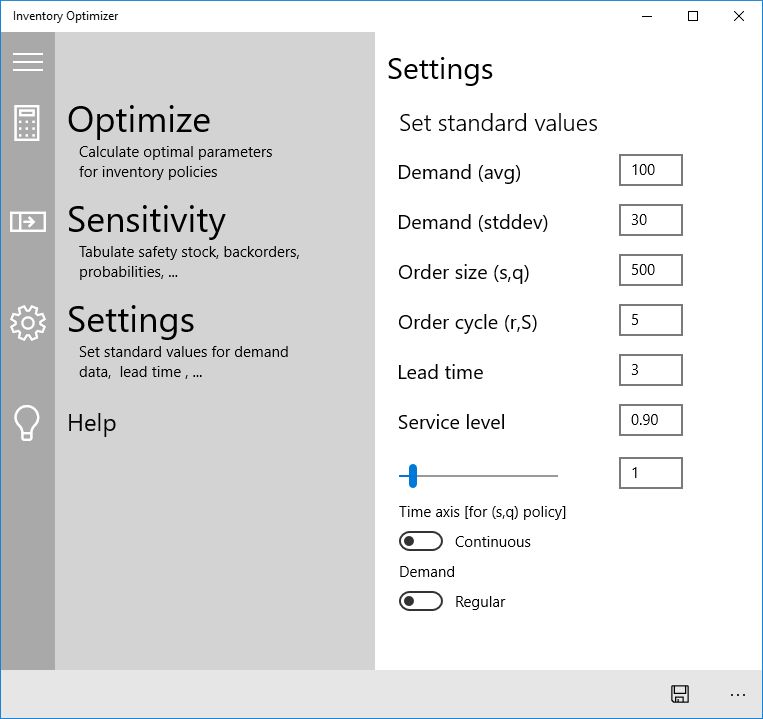Toggle the Continuous time axis switch
This screenshot has height=719, width=763.
pos(420,542)
